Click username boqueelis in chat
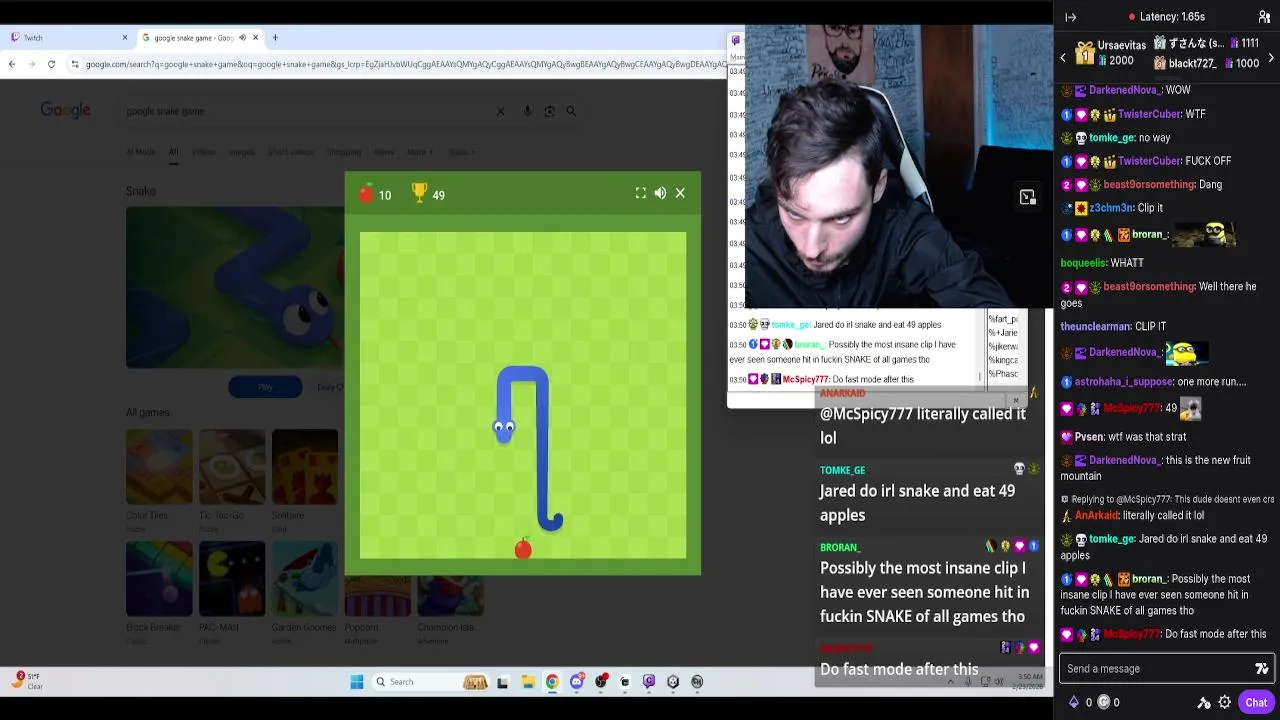 coord(1083,263)
